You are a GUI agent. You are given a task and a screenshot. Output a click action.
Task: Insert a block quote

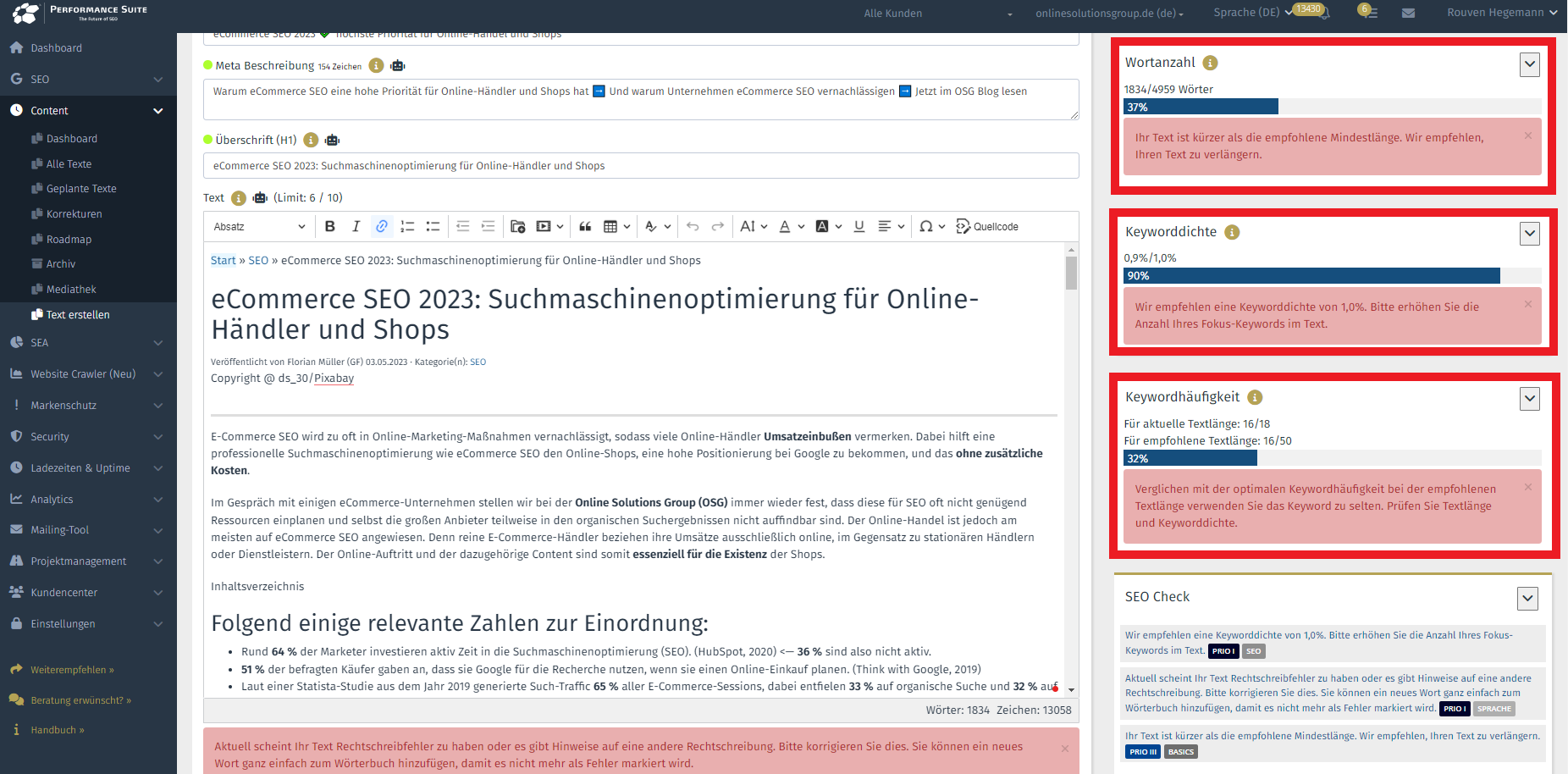(585, 226)
